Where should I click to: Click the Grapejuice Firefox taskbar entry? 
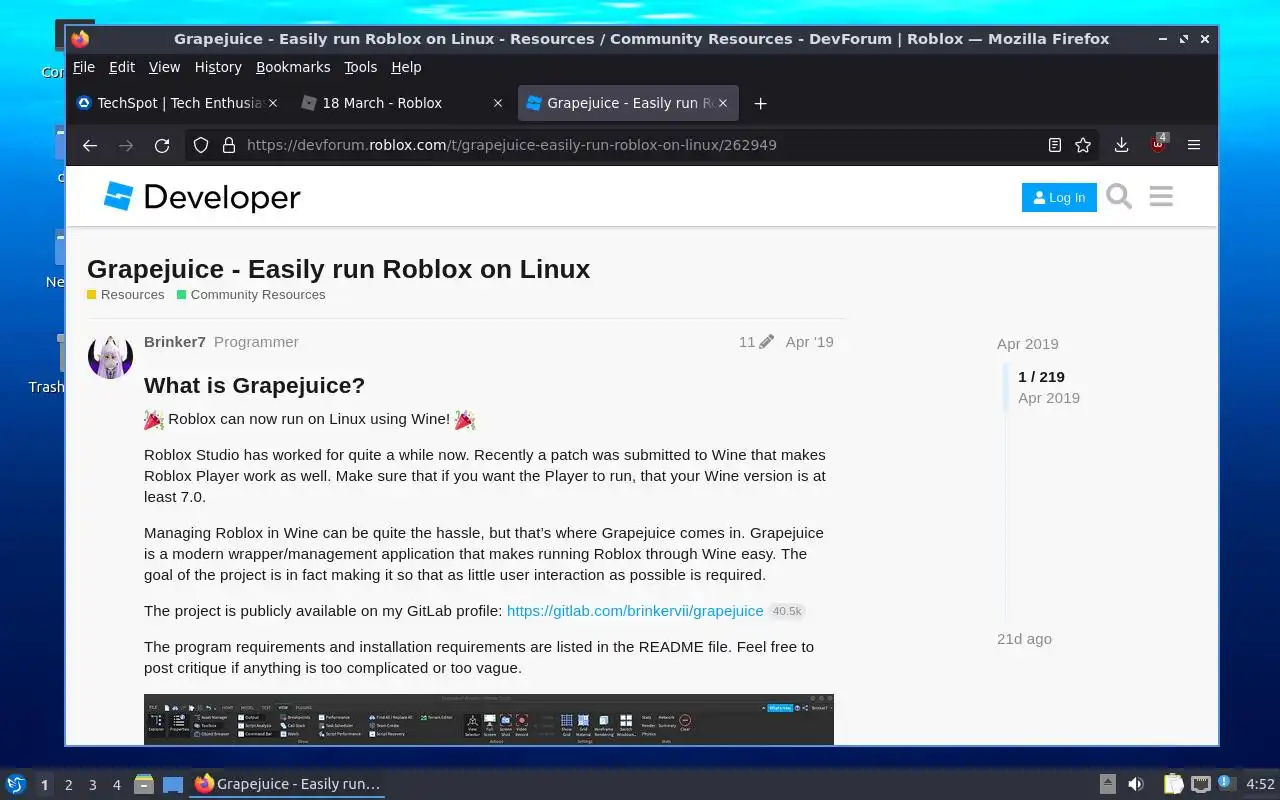tap(288, 784)
